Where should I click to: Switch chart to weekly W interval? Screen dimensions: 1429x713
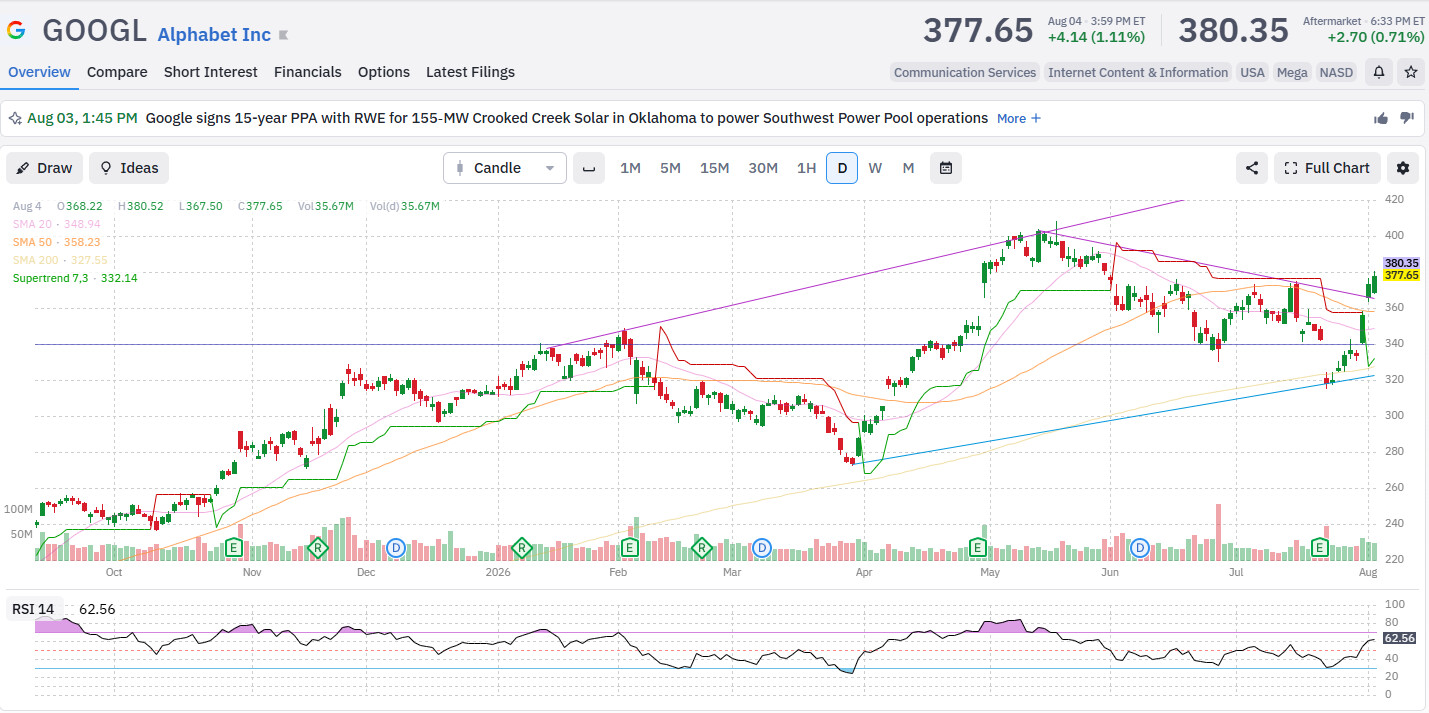(x=875, y=168)
